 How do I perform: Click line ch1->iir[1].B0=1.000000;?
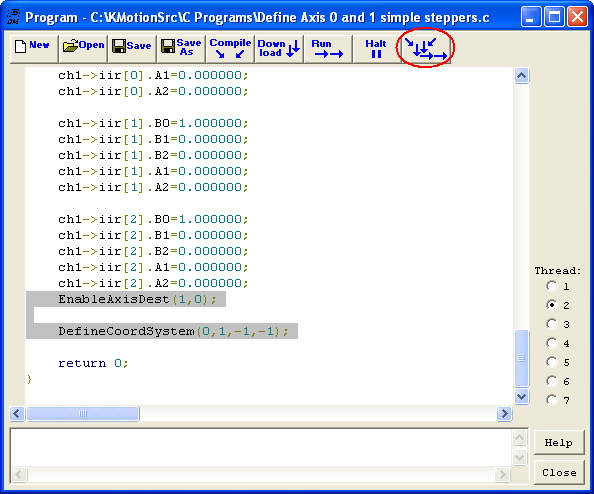click(x=153, y=123)
